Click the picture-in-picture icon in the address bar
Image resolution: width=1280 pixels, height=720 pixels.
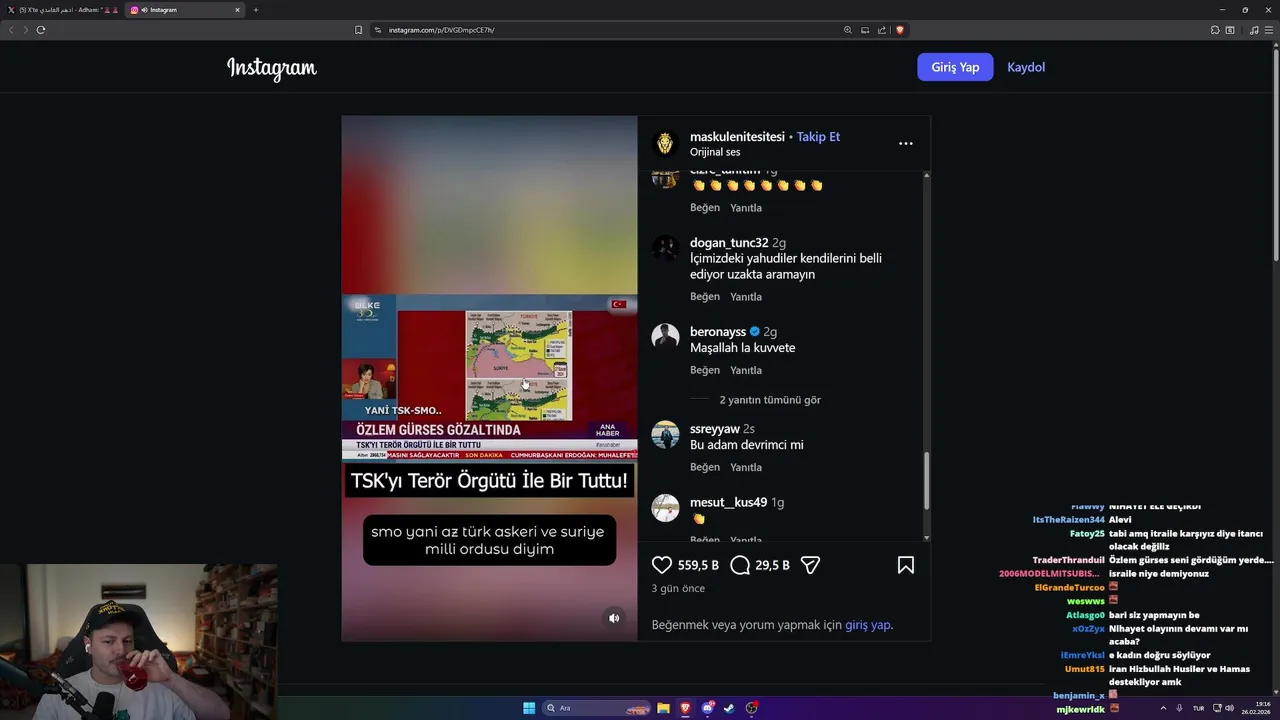tap(865, 30)
